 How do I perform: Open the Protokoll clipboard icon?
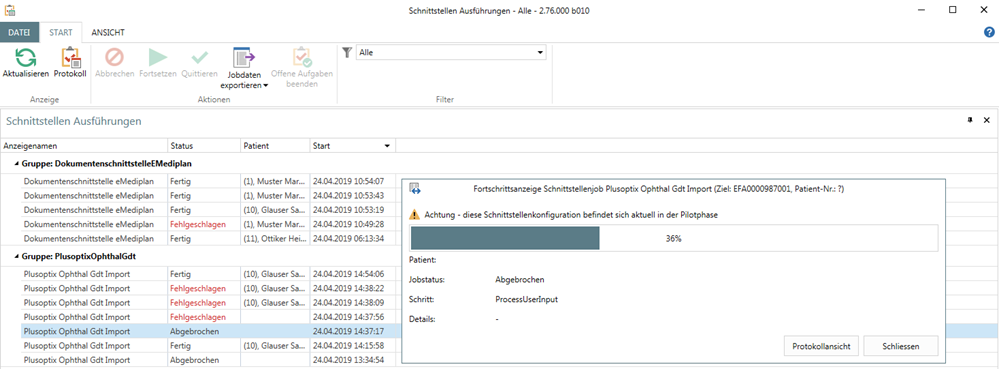70,57
